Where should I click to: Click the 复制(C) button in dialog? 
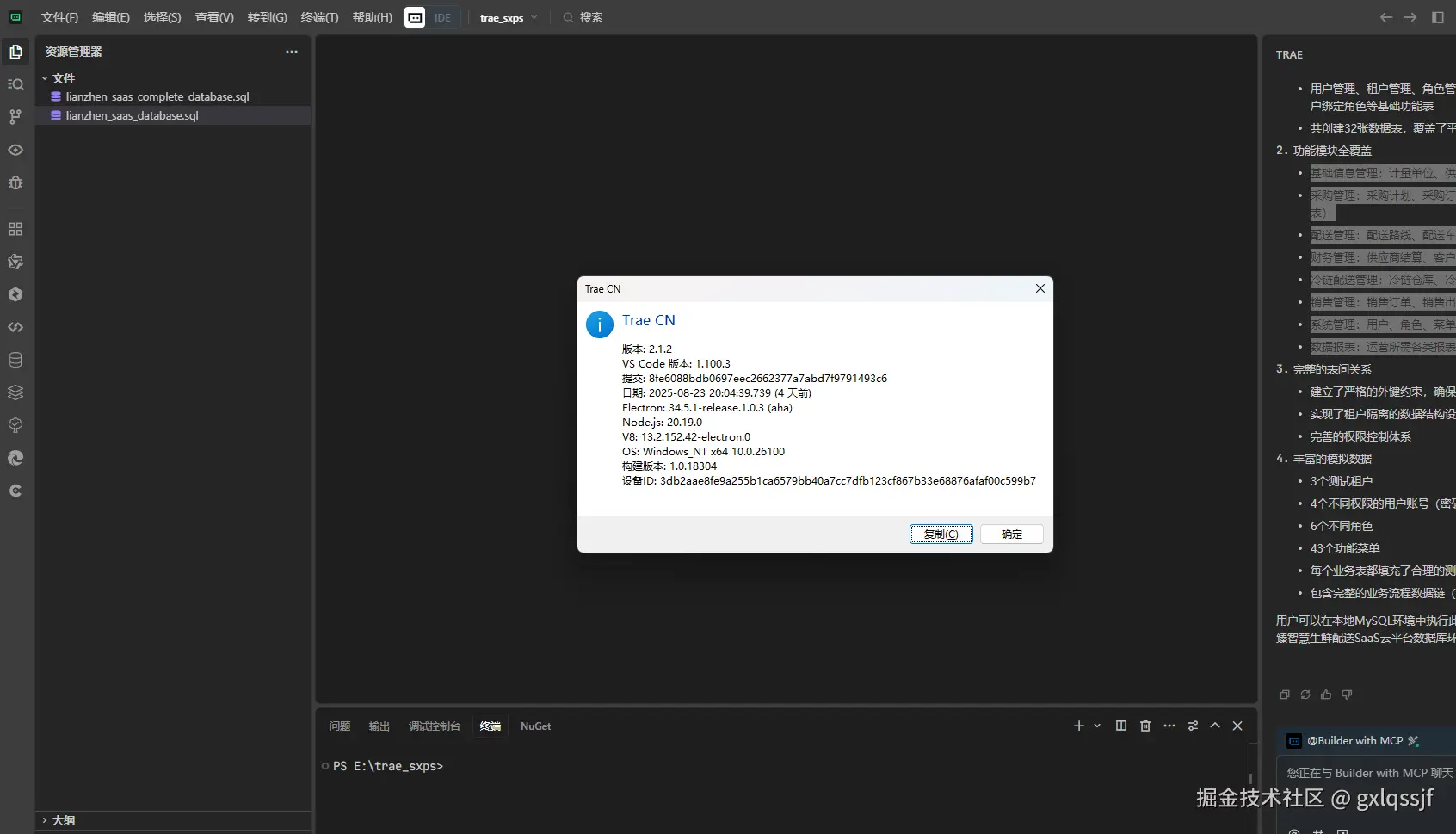click(x=941, y=534)
